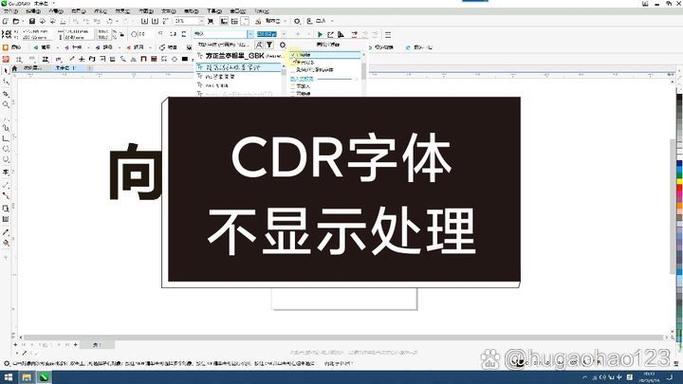
Task: Choose font 方正兰亭粗黑_GBK in the list
Action: [239, 56]
